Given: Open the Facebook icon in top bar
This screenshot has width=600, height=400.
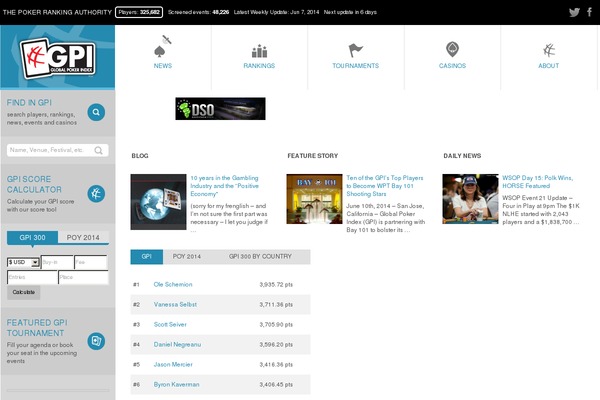Looking at the screenshot, I should [590, 12].
